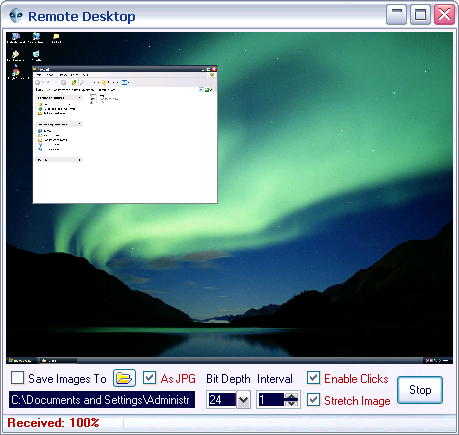
Task: Click the red close button of remote Explorer window
Action: click(214, 69)
